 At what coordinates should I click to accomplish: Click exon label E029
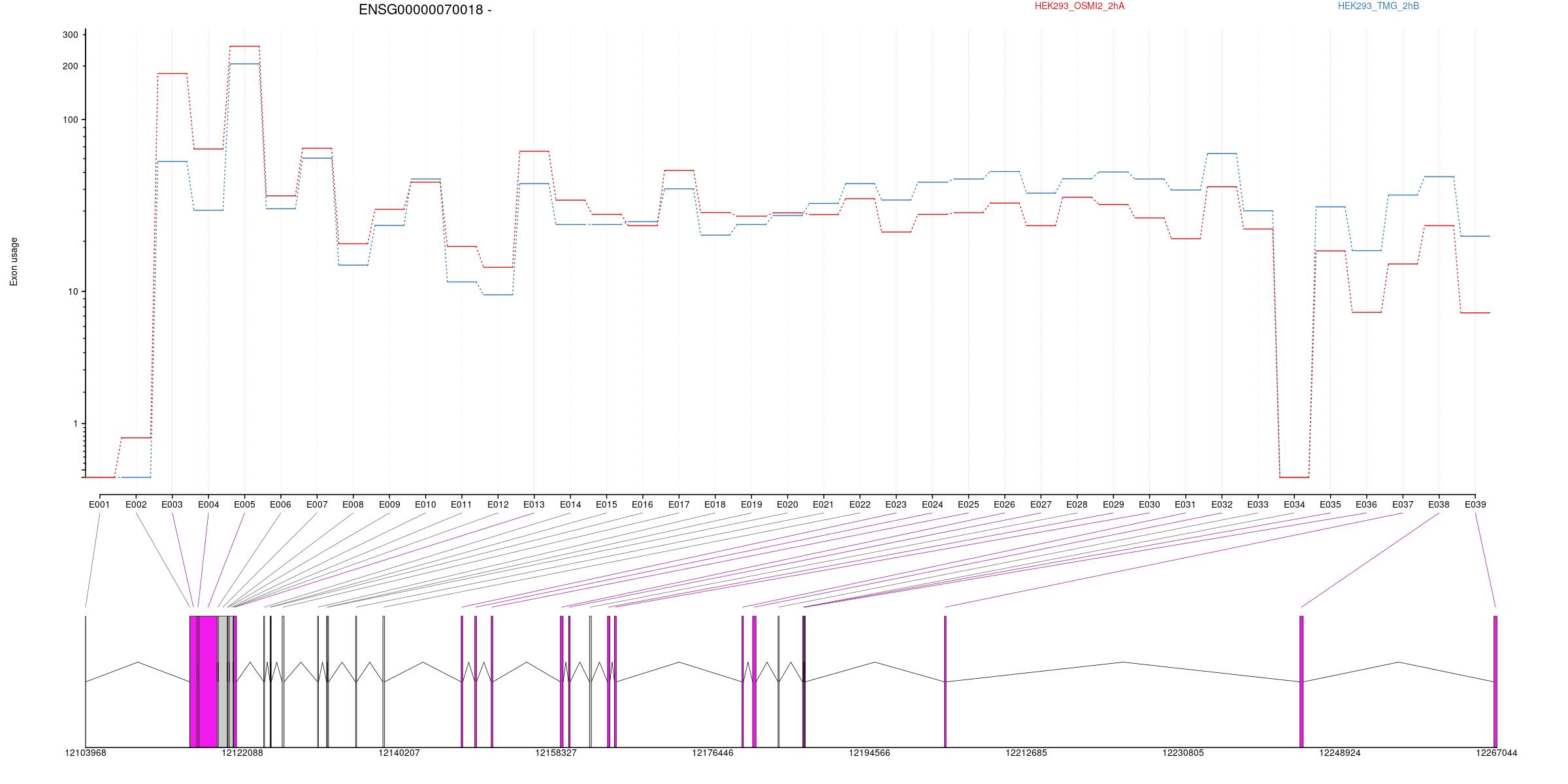point(1113,504)
